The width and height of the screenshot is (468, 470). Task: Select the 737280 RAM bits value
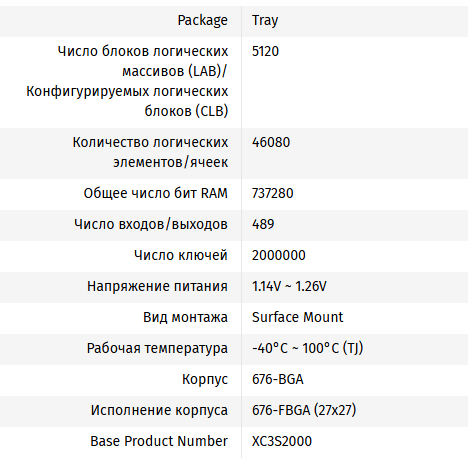(x=273, y=193)
